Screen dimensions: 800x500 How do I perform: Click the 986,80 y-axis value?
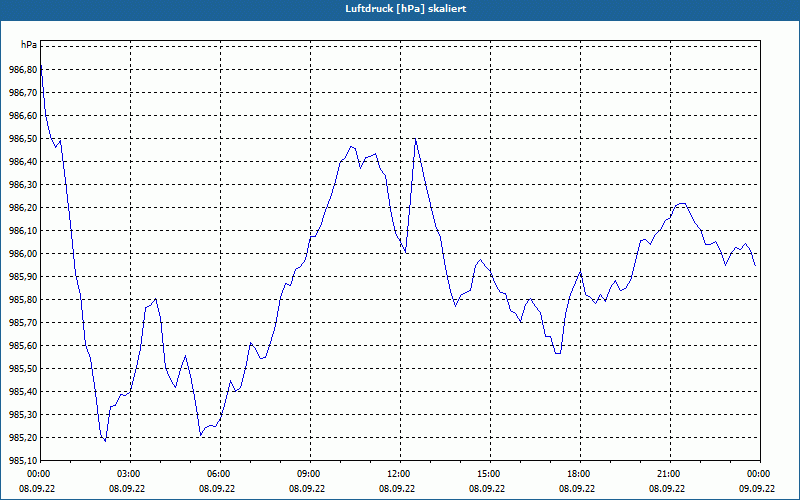click(23, 70)
